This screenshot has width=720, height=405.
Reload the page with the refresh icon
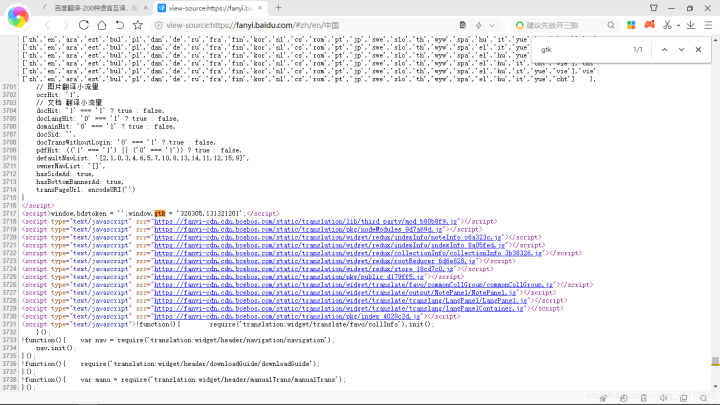84,25
